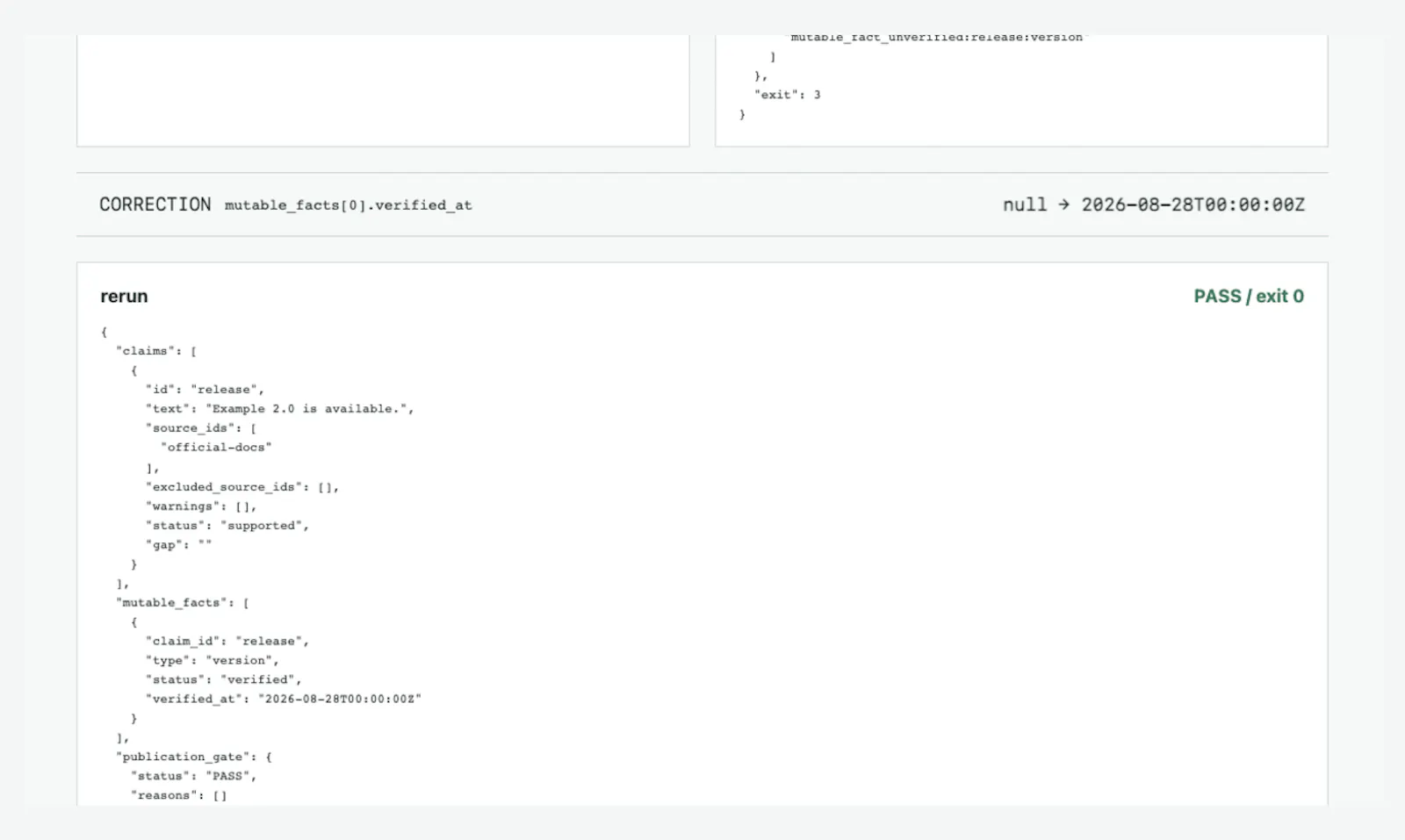Select the "source_ids": [ line

[x=201, y=428]
